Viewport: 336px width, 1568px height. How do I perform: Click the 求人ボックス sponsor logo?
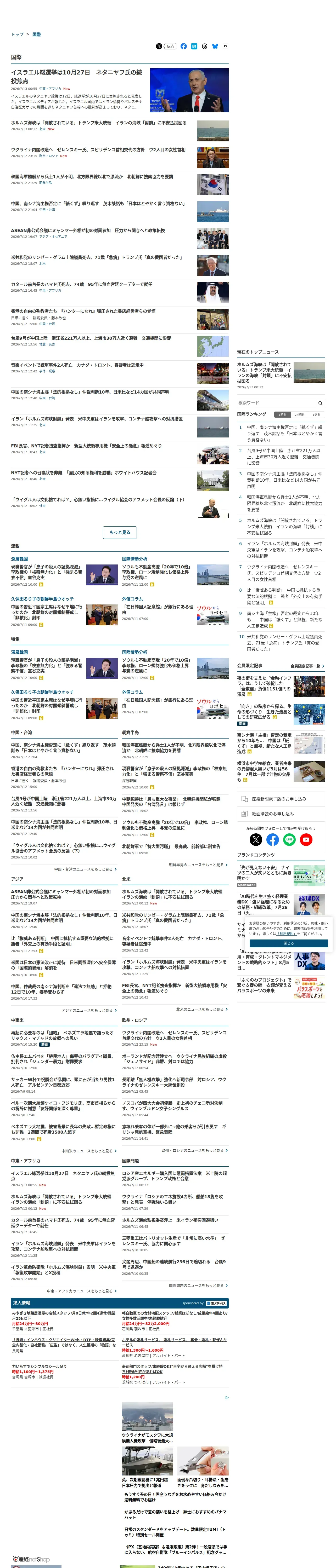click(x=216, y=1303)
